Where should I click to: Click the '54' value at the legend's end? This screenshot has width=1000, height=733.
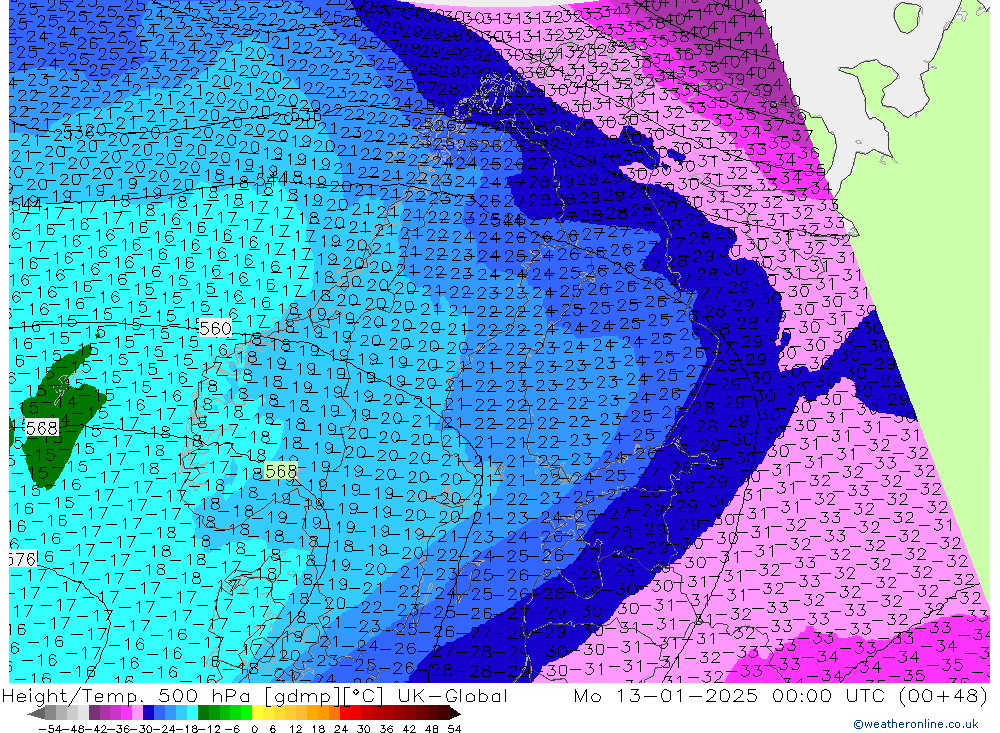(x=454, y=729)
